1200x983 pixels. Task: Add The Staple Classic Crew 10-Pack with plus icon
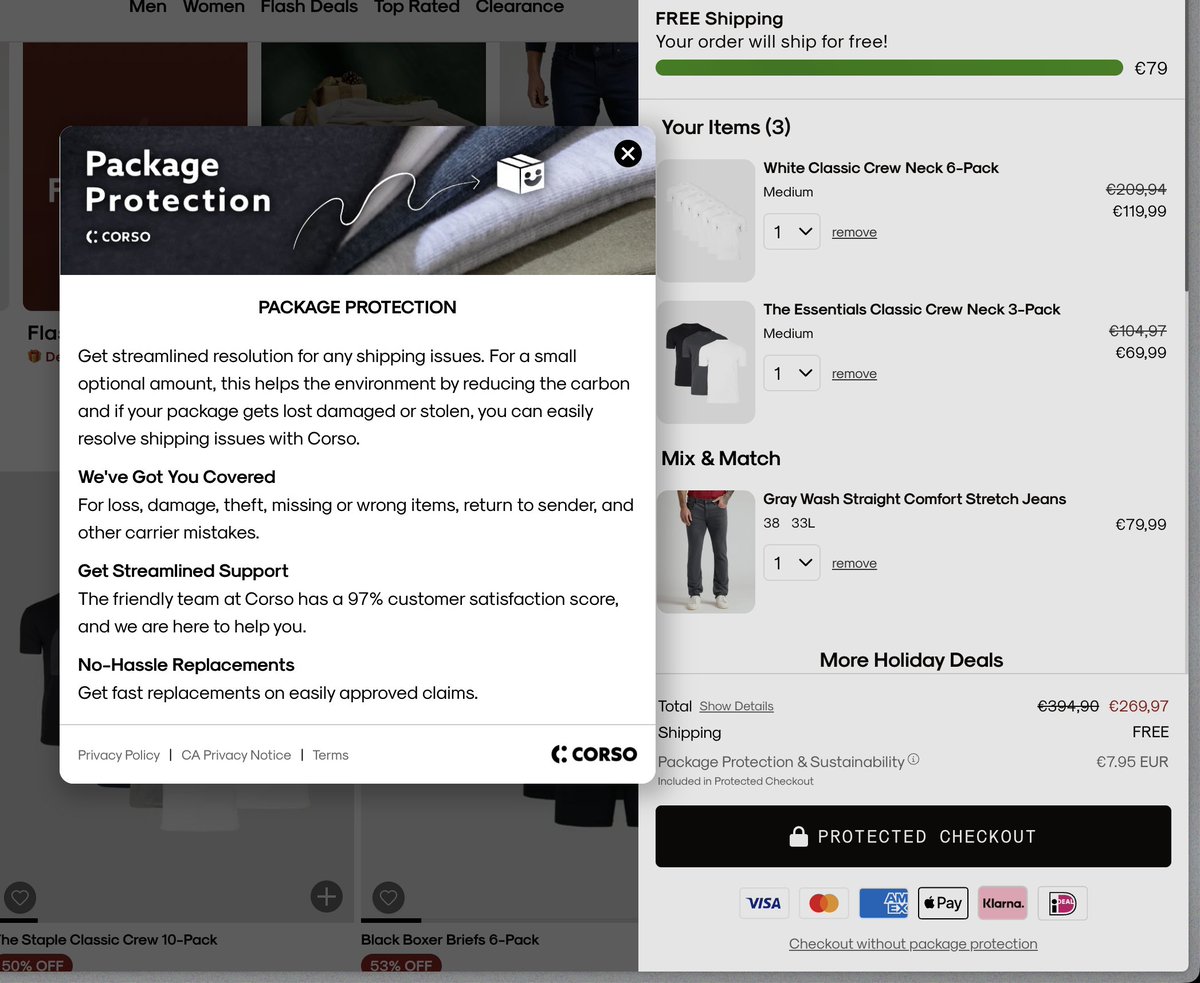pyautogui.click(x=326, y=896)
